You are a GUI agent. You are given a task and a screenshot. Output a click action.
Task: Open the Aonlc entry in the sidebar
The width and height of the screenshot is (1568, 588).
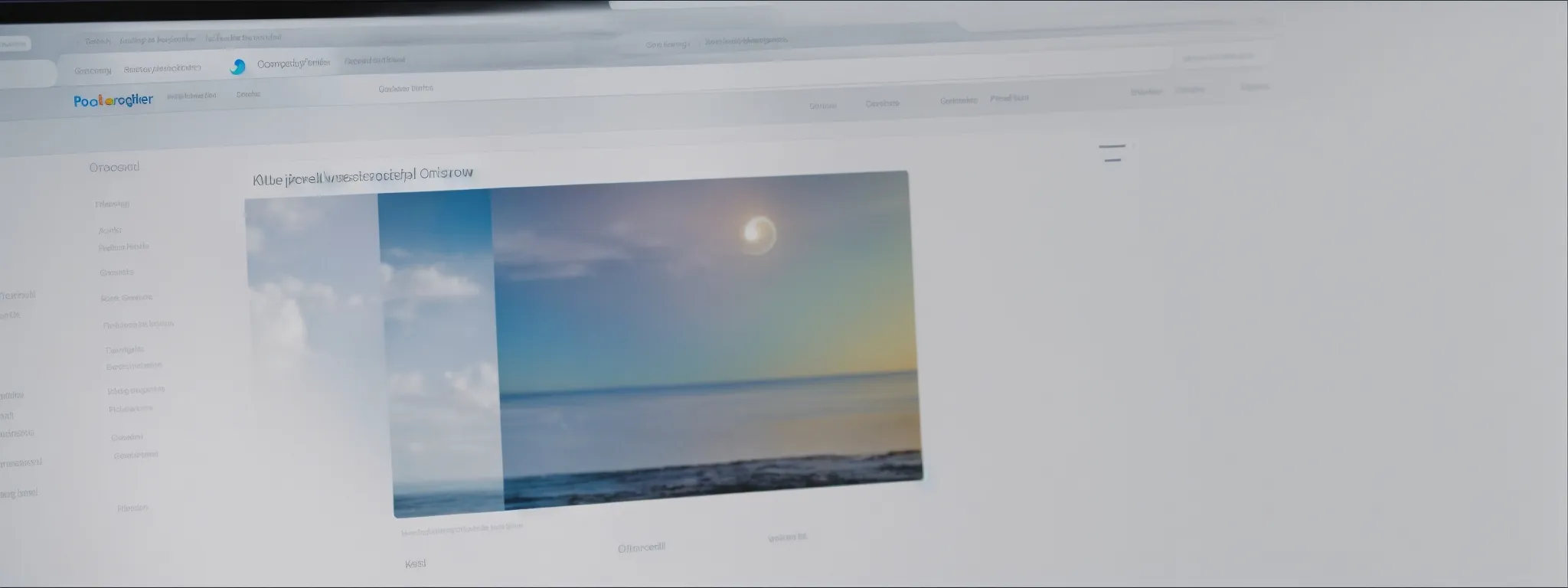click(110, 230)
